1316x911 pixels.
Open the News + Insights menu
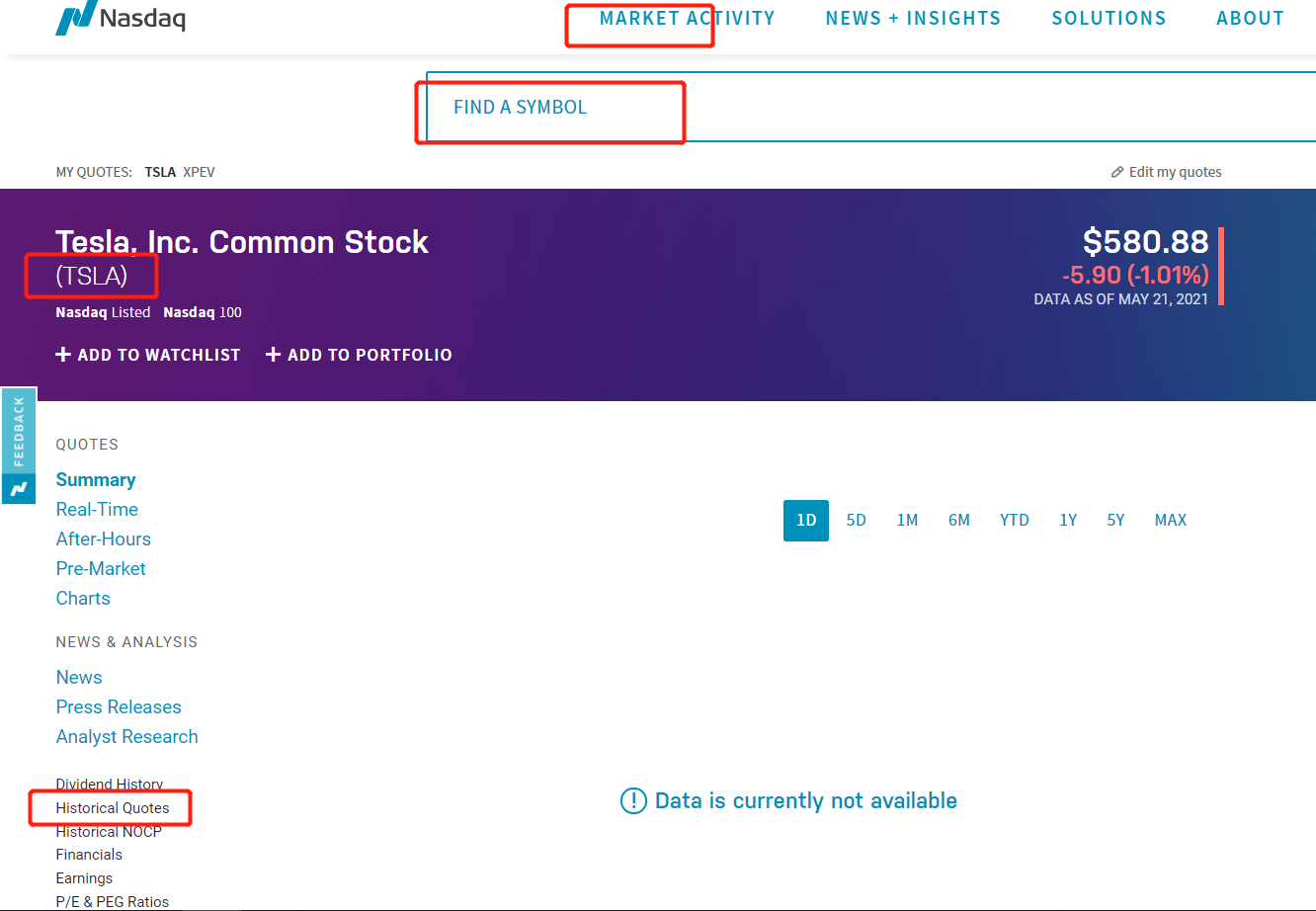tap(913, 19)
